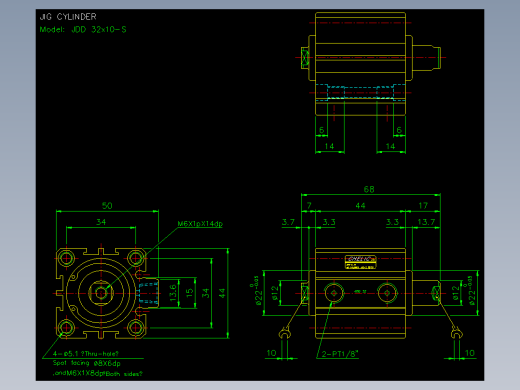Select left wrench symbol below side view
The height and width of the screenshot is (390, 520).
(284, 333)
